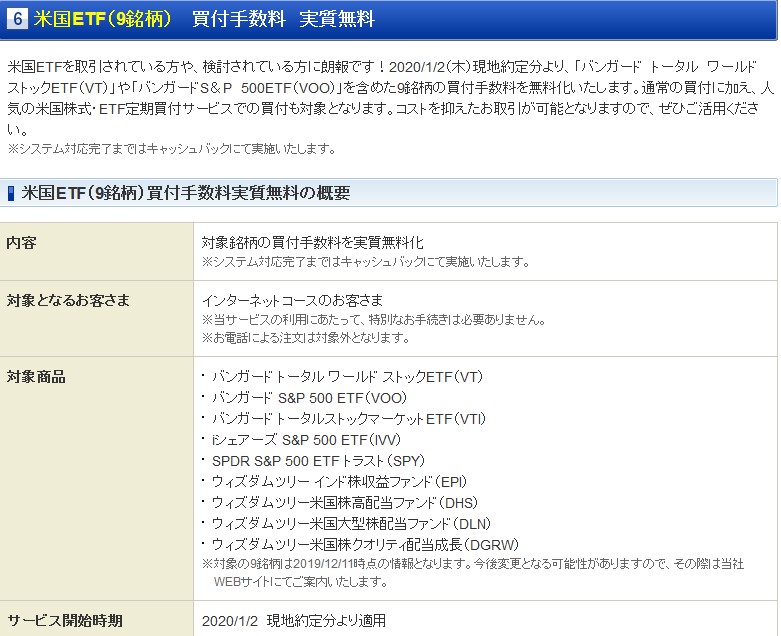Click バンガード トータル ワールド ストックETF(VT) item
781x636 pixels.
pos(347,377)
